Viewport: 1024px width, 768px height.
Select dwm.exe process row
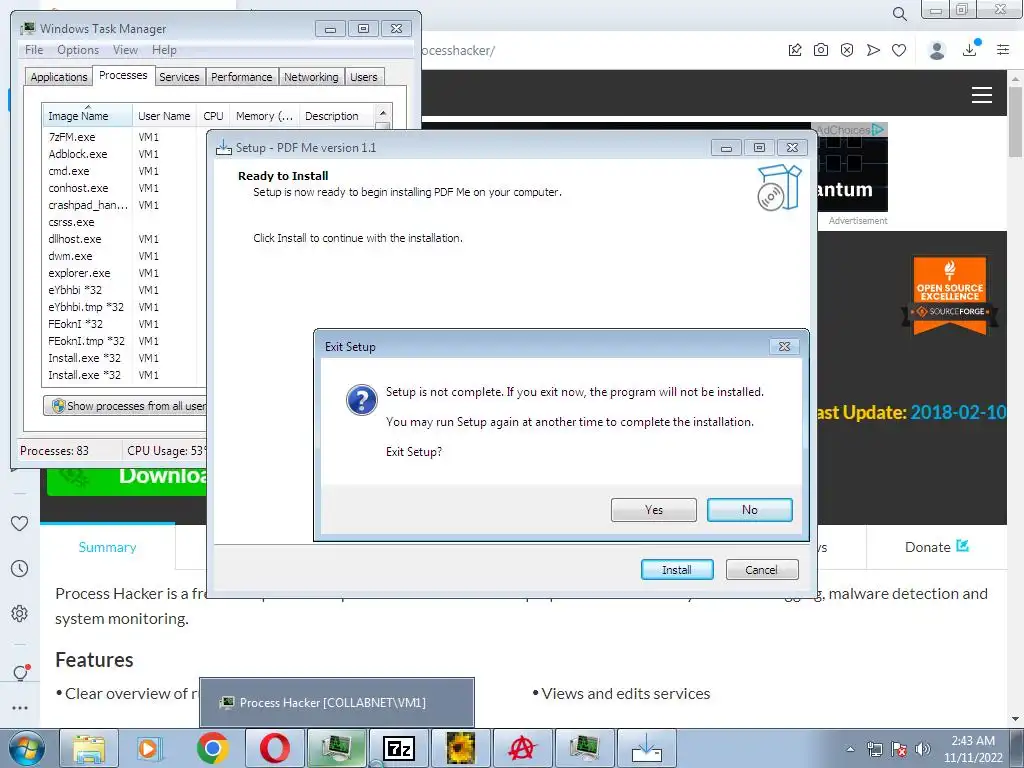pos(123,256)
